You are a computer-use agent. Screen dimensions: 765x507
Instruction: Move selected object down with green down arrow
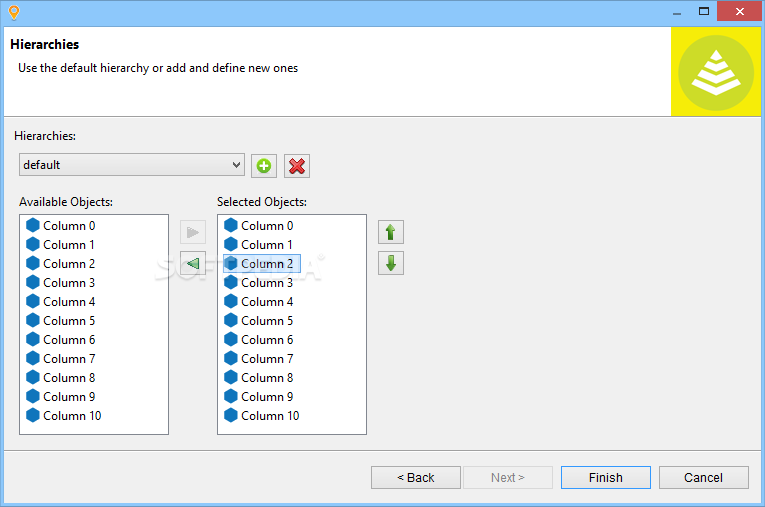click(x=391, y=264)
